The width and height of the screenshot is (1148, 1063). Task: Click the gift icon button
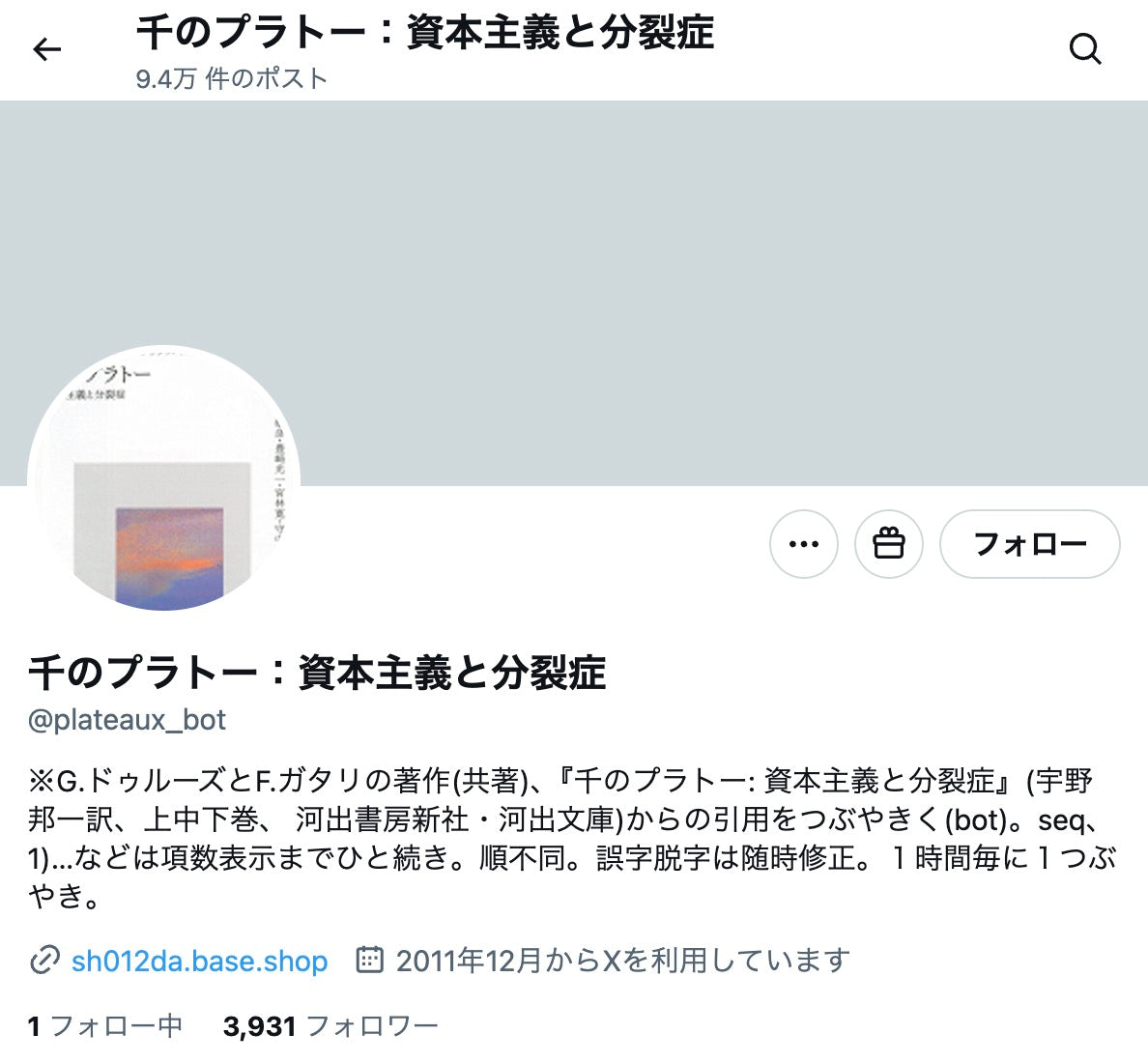tap(888, 544)
